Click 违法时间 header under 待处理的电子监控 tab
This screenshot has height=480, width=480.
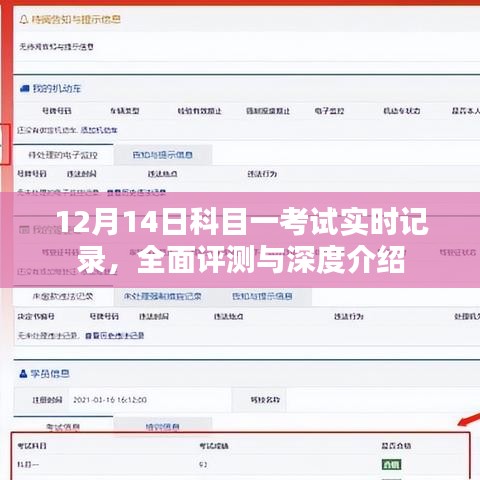click(82, 174)
